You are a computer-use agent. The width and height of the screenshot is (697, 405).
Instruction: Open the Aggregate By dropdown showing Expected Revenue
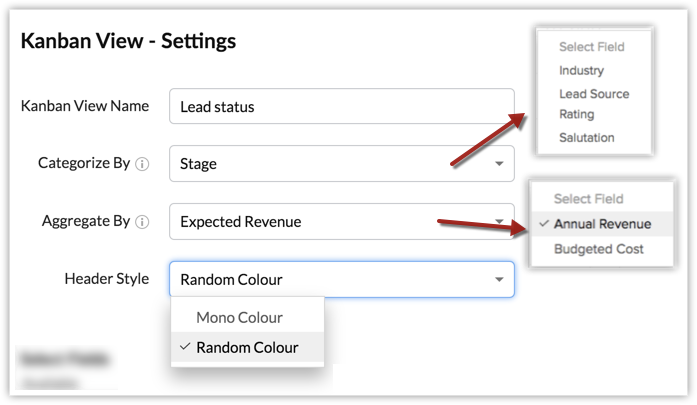point(341,222)
